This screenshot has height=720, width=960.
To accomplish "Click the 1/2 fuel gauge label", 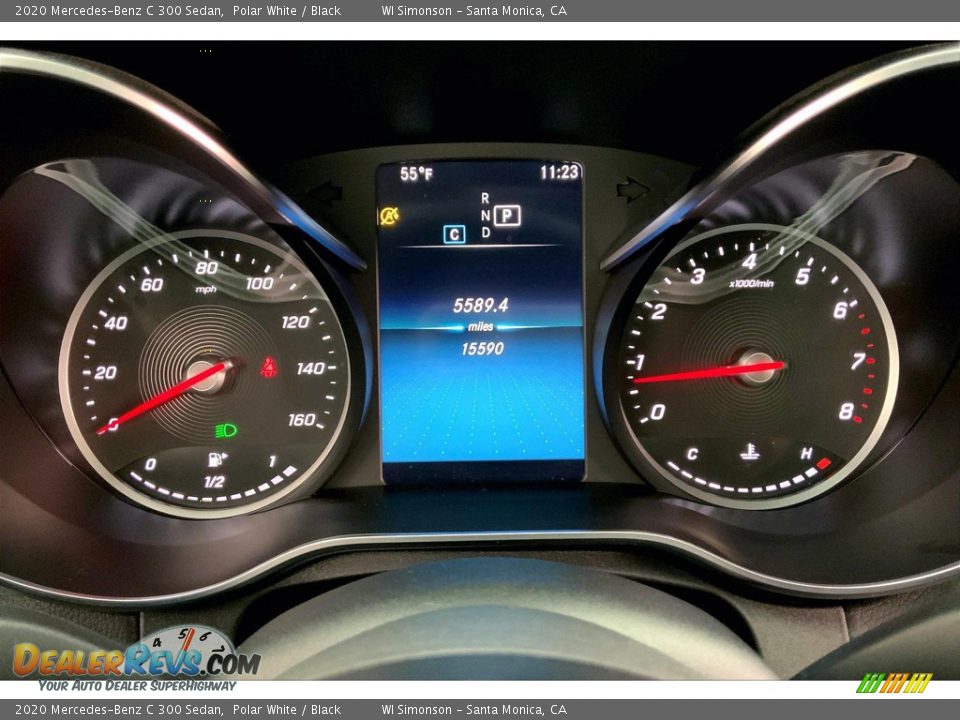I will pos(213,481).
